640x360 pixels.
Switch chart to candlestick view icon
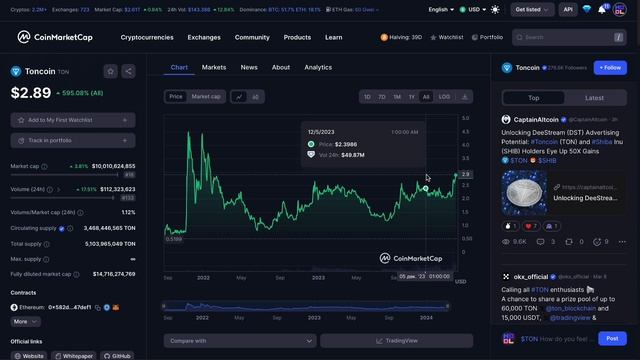[256, 97]
